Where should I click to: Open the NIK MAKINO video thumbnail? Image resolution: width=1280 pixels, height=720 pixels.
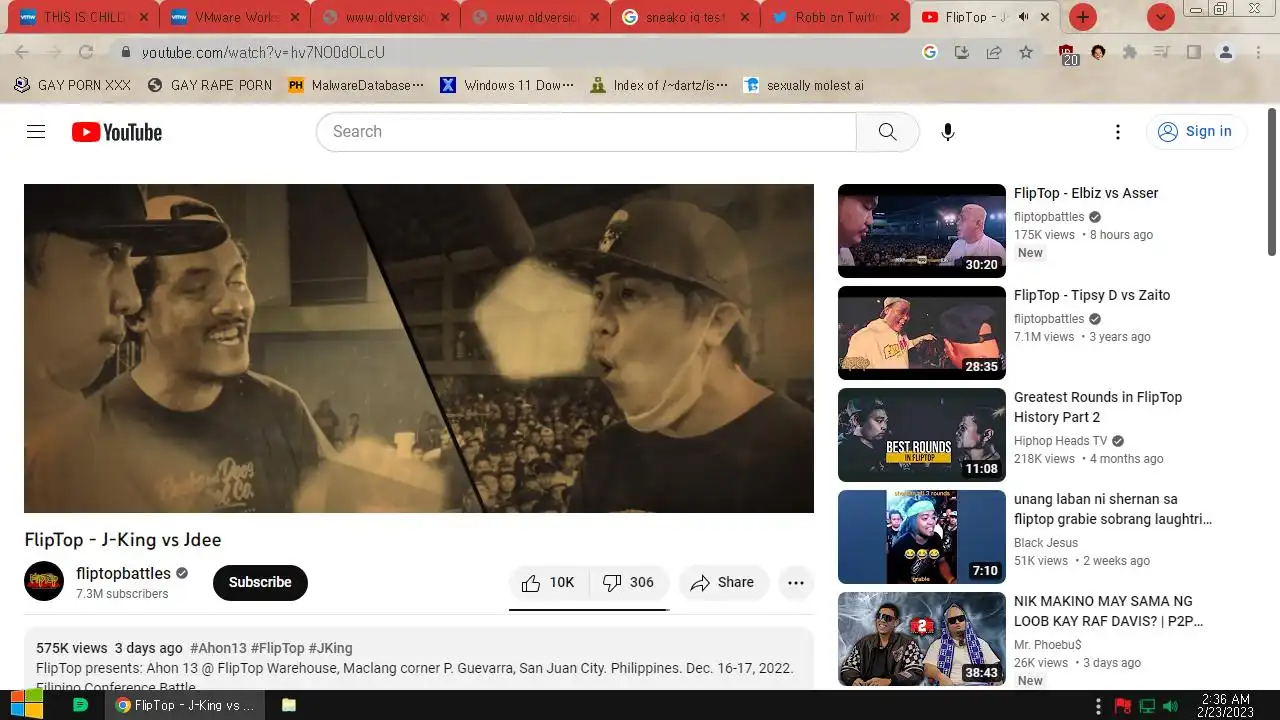point(922,639)
